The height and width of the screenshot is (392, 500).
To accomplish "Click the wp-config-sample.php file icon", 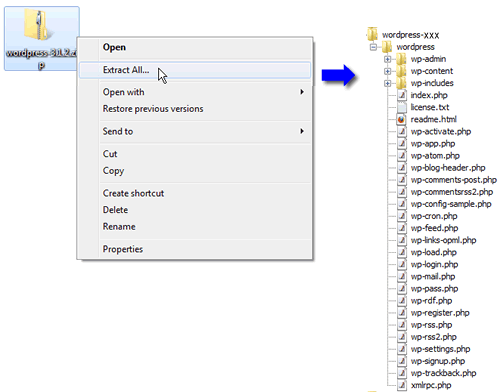I will 402,204.
